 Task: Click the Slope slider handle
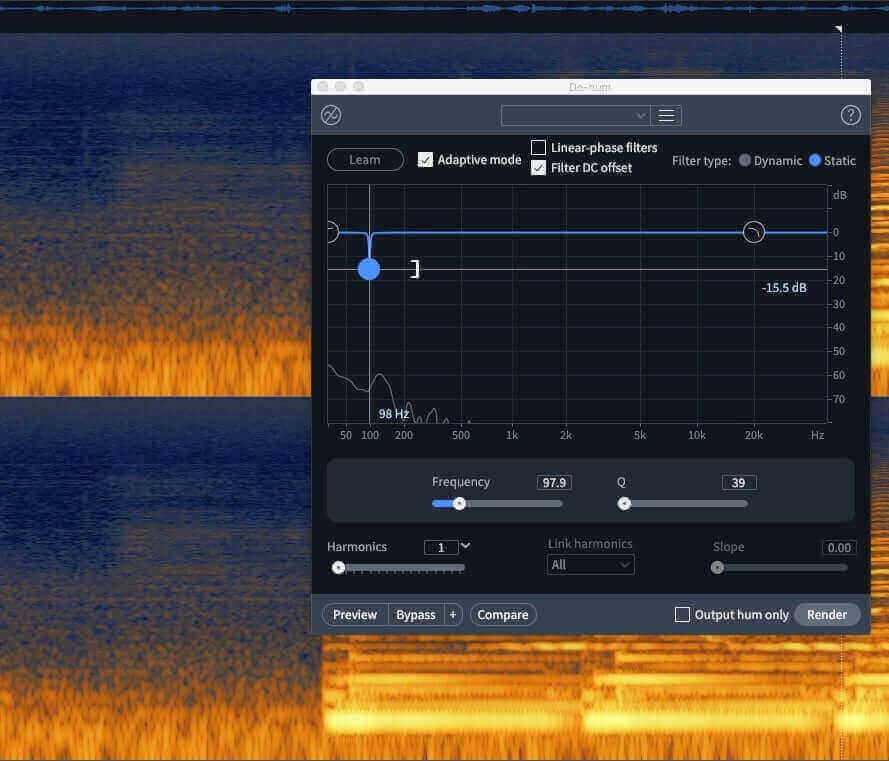click(717, 568)
